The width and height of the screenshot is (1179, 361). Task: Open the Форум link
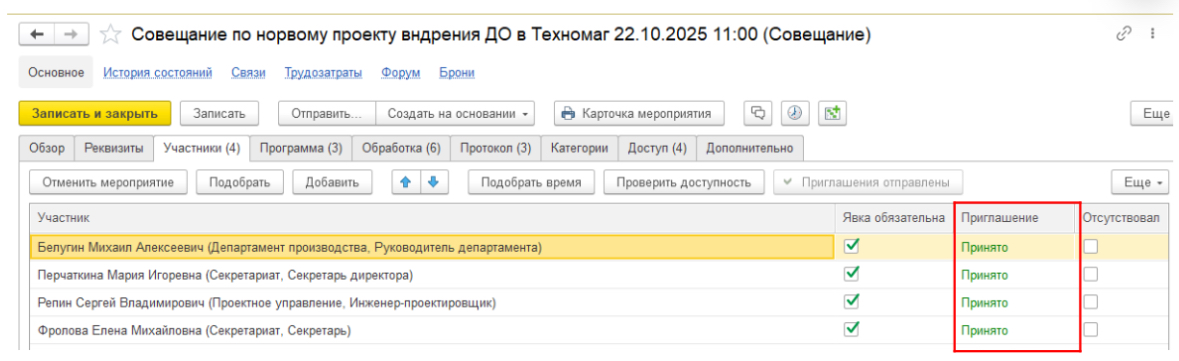coord(400,73)
